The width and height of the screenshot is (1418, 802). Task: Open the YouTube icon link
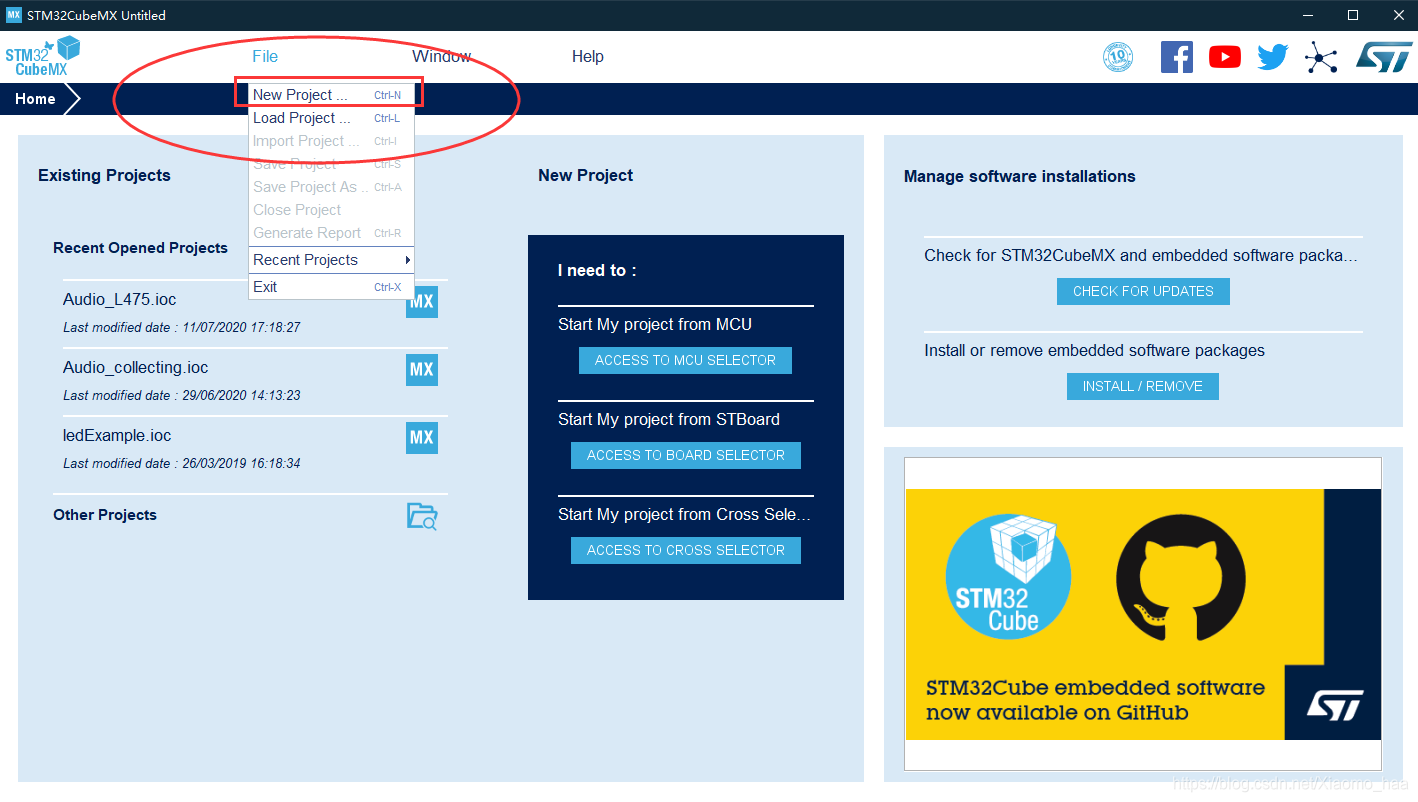(x=1225, y=57)
